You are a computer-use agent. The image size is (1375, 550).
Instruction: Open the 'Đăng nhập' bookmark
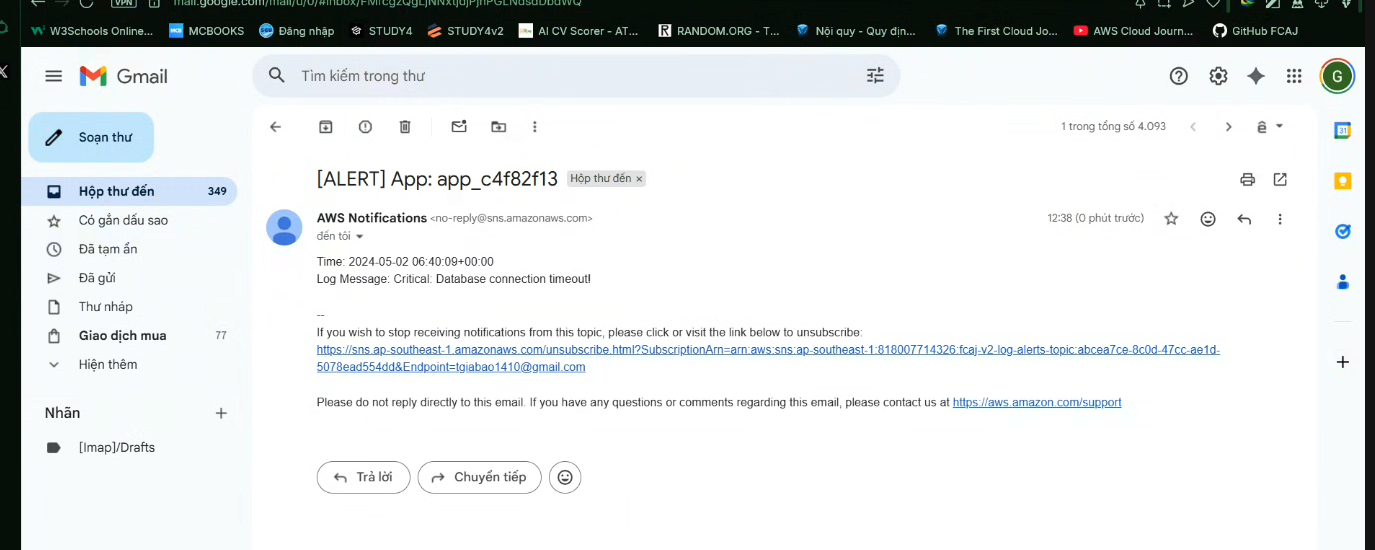296,31
